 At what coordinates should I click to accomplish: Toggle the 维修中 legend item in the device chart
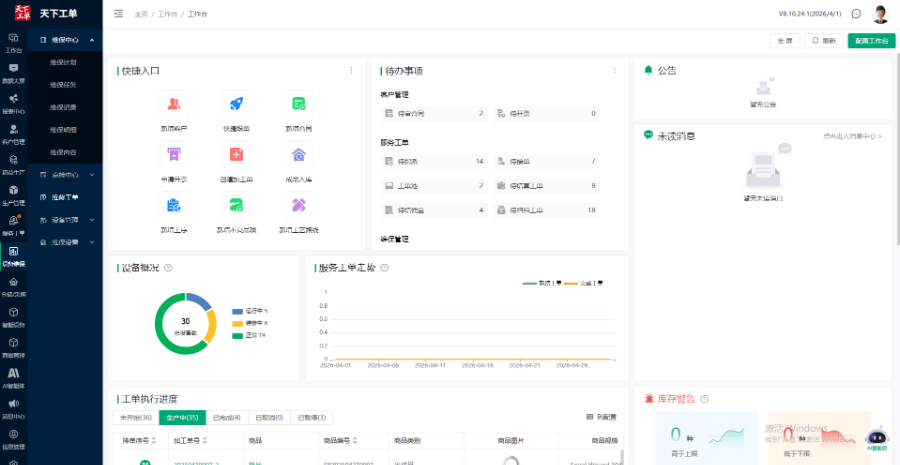point(250,323)
